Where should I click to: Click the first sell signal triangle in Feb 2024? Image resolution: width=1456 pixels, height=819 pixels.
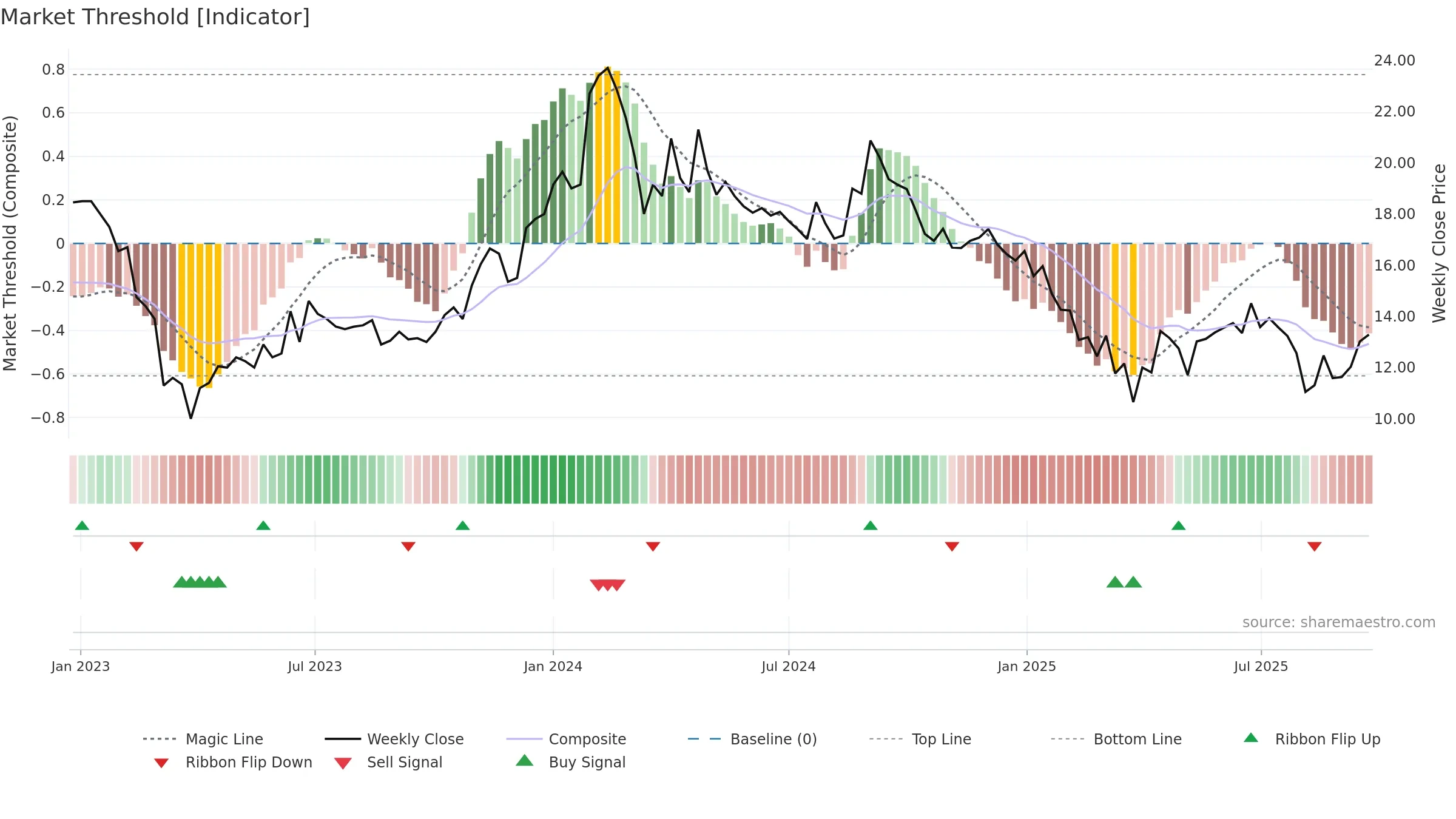point(599,585)
